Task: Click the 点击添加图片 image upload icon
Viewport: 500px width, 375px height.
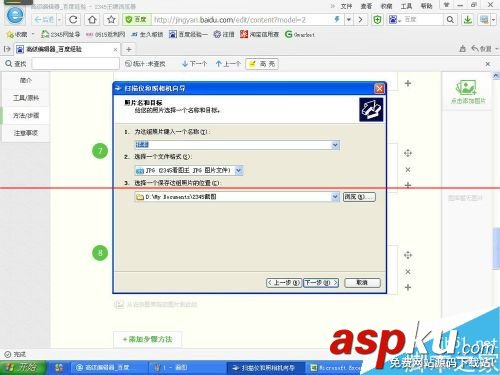Action: click(466, 88)
